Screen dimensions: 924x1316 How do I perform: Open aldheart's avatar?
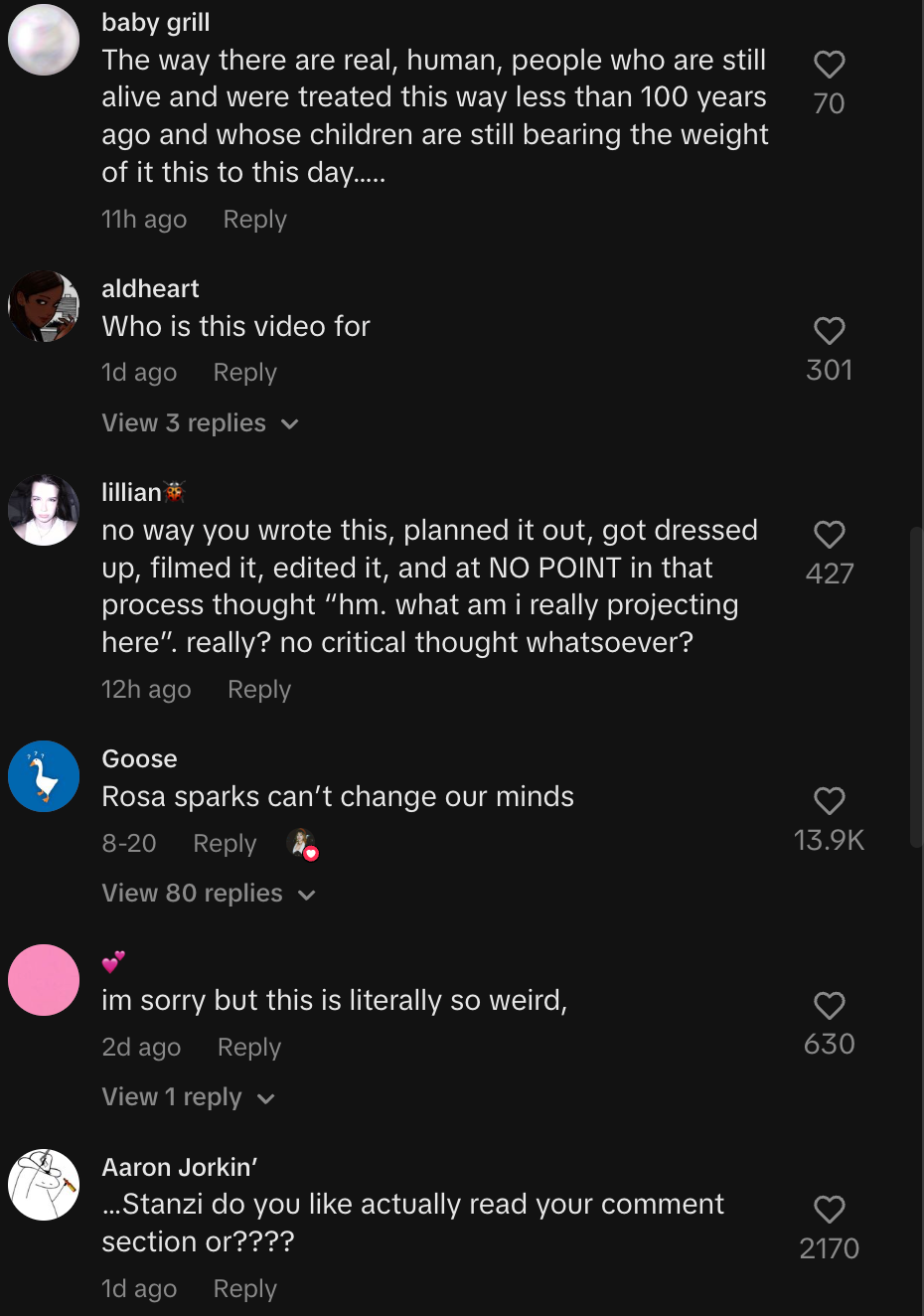pos(44,306)
